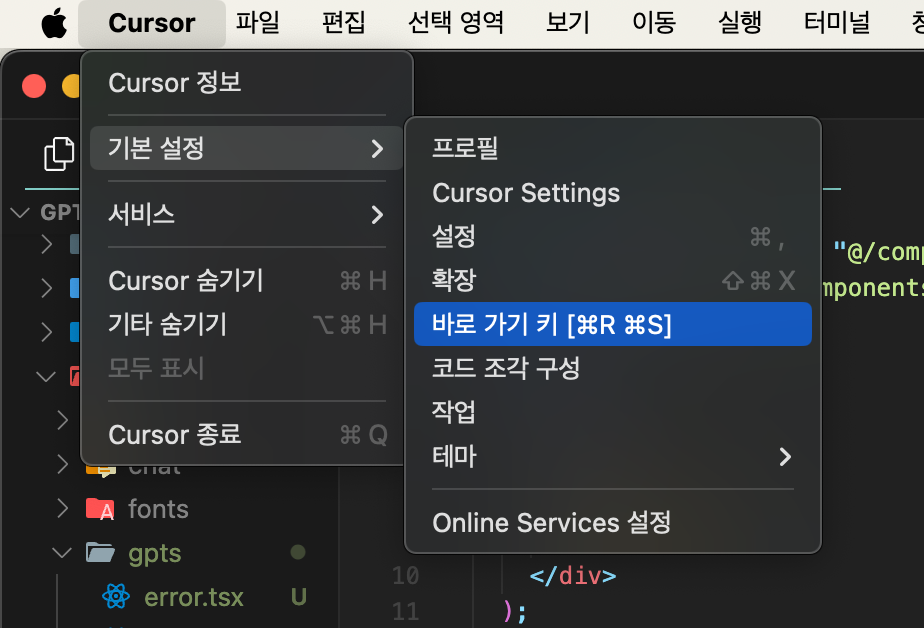Open the 파일 menu

(x=258, y=24)
